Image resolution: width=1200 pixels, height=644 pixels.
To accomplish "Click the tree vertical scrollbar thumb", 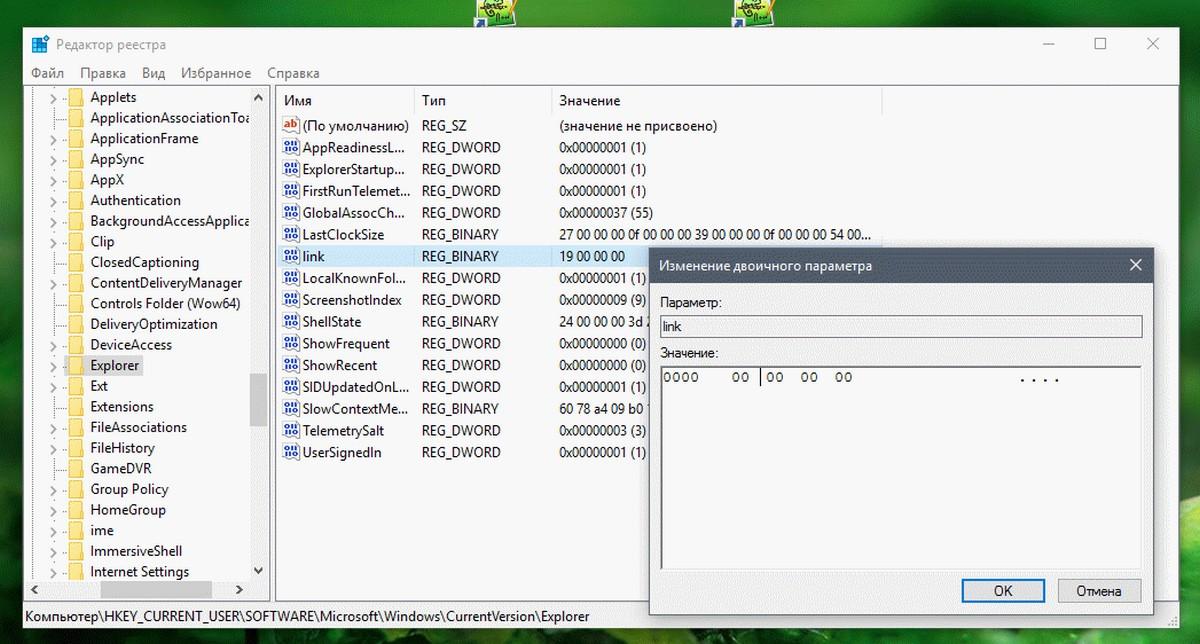I will [x=259, y=399].
